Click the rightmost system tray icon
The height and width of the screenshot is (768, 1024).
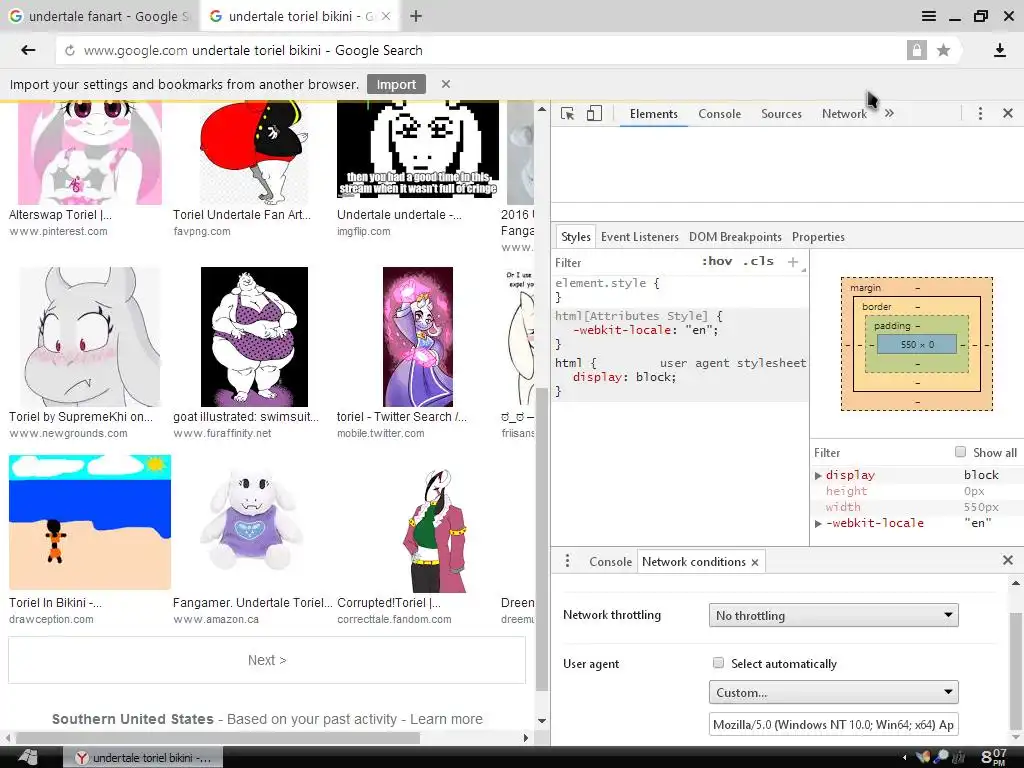958,757
